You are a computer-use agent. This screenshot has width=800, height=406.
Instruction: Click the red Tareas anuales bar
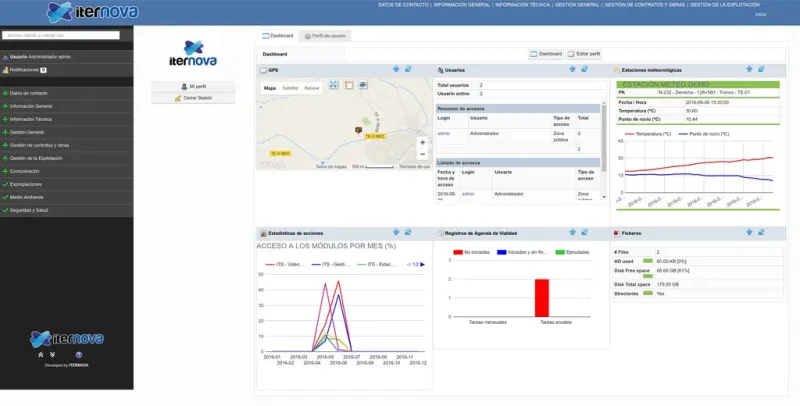point(541,298)
